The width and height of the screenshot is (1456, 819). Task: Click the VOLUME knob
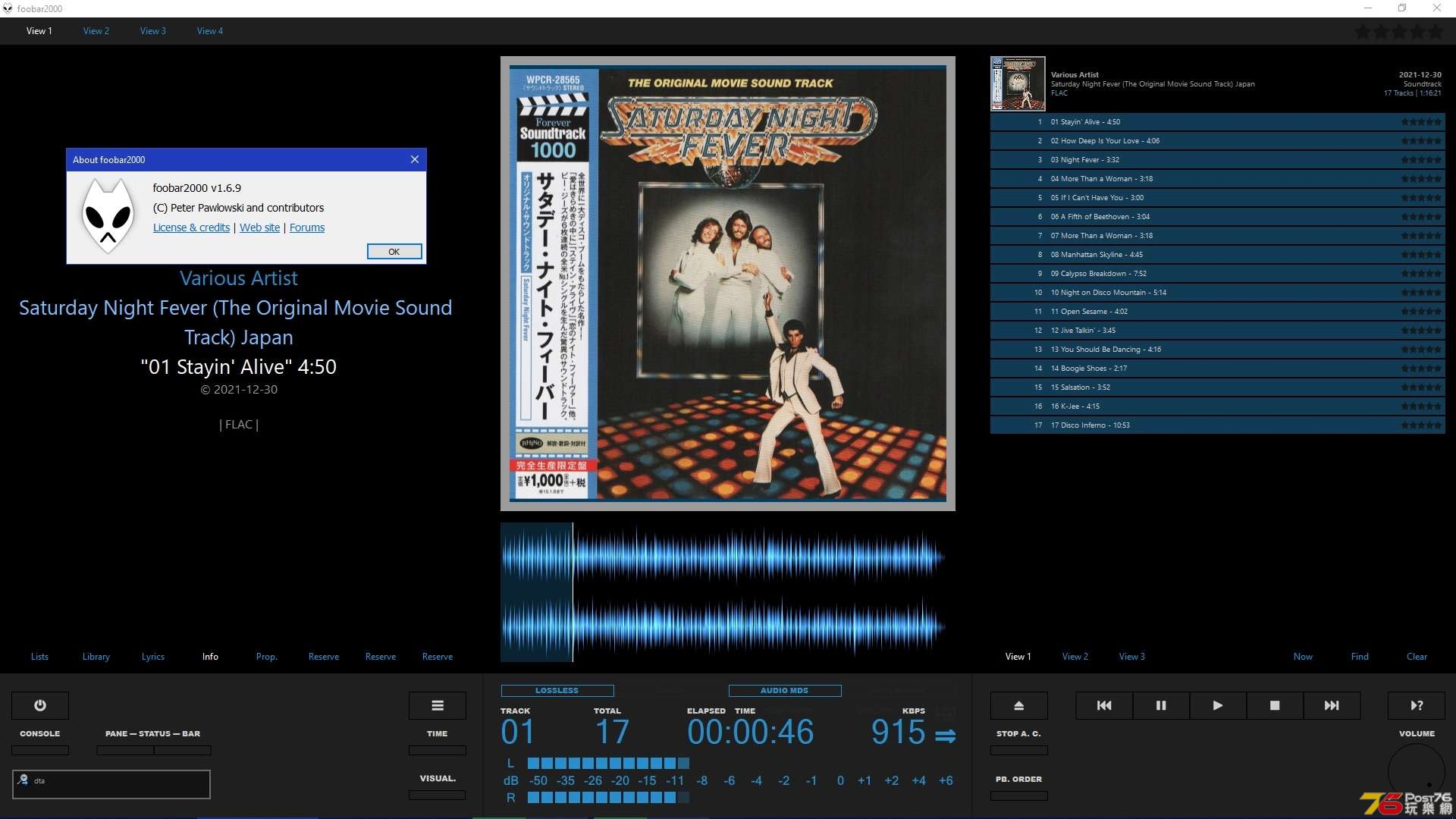tap(1416, 772)
